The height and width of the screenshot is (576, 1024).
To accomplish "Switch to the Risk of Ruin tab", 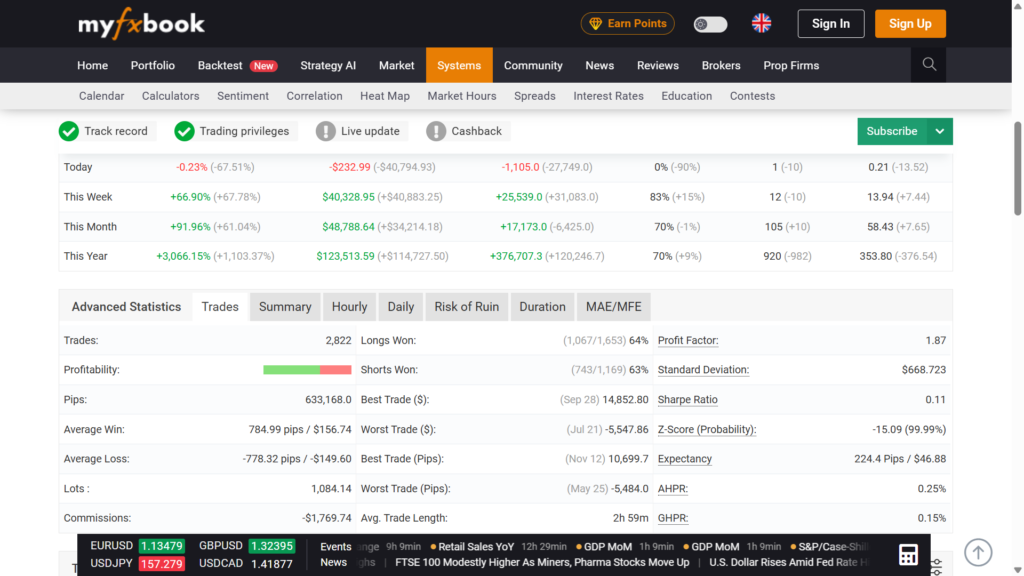I will point(466,307).
